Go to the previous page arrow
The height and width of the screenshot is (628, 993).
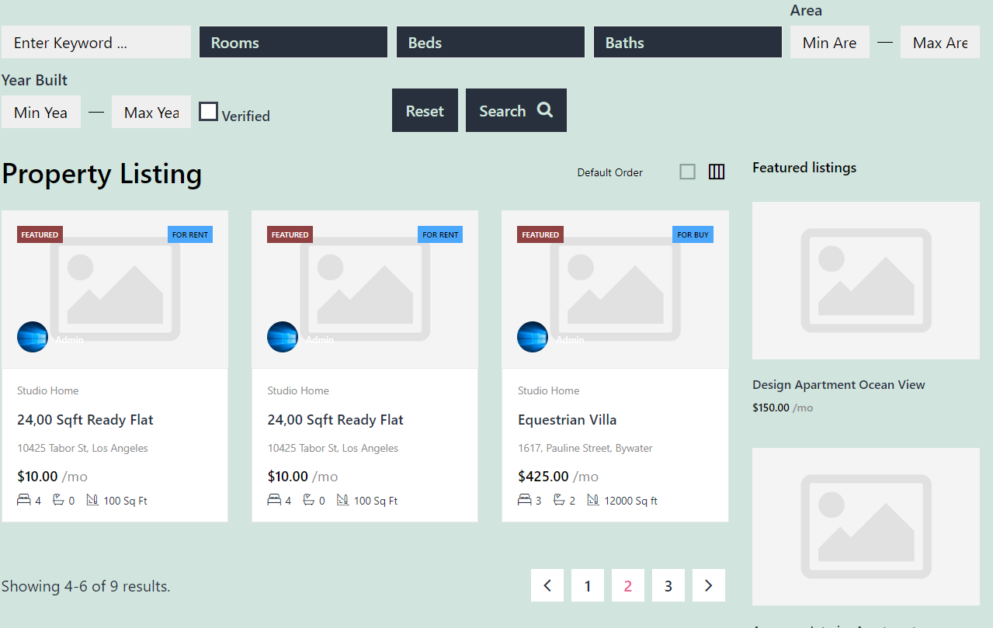pyautogui.click(x=547, y=586)
